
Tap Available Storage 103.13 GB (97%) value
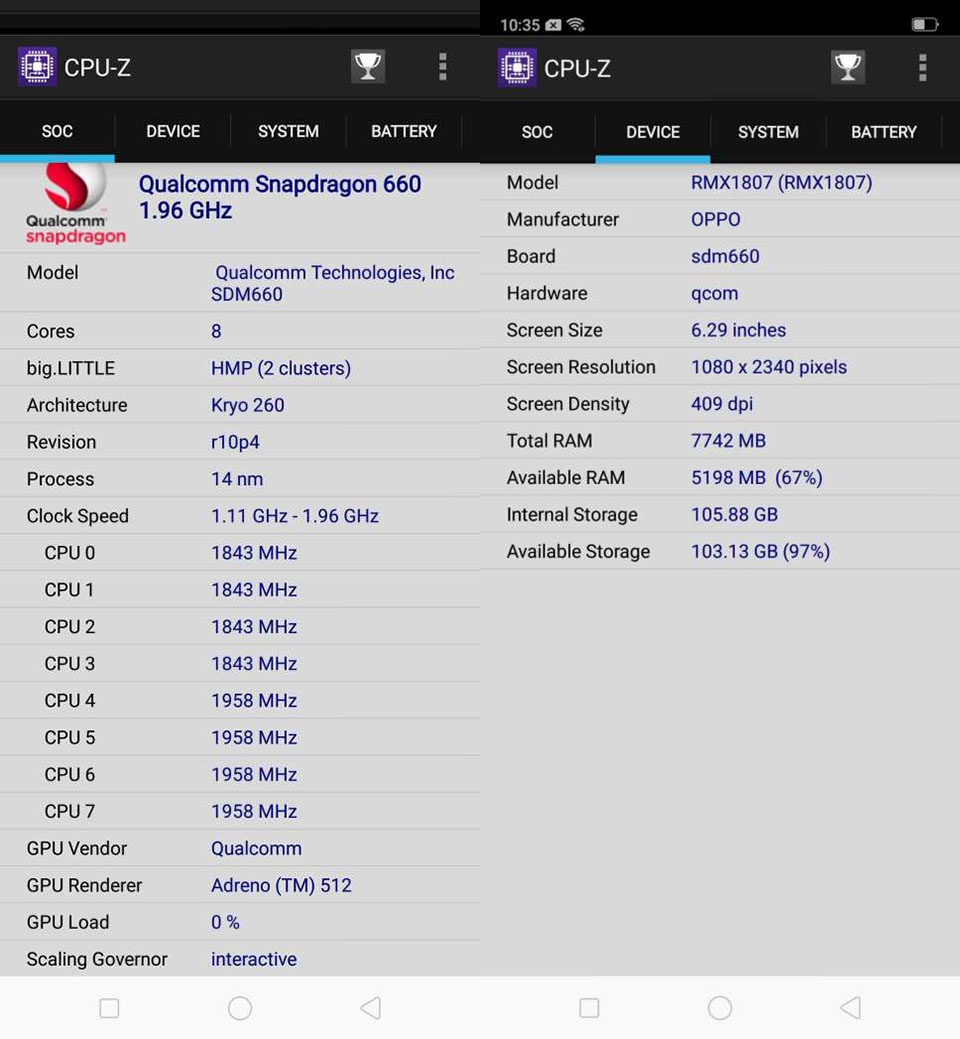tap(760, 551)
